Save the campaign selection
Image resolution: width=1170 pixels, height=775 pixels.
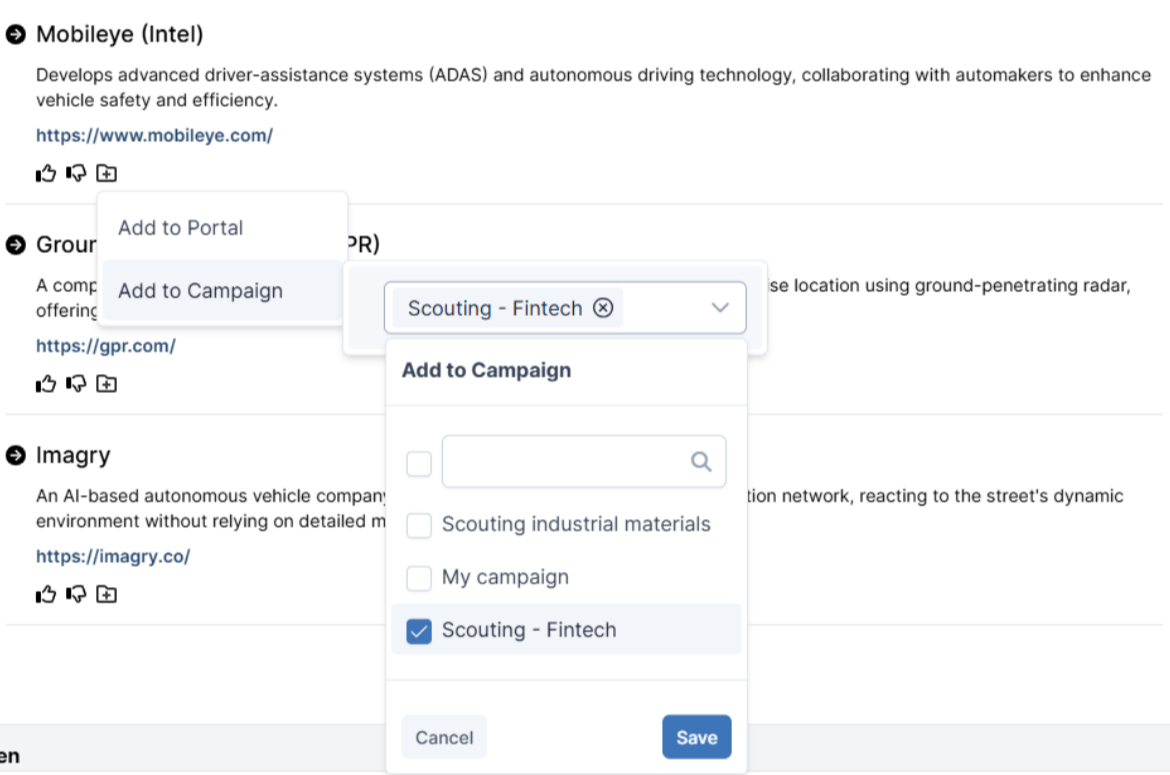[x=696, y=737]
